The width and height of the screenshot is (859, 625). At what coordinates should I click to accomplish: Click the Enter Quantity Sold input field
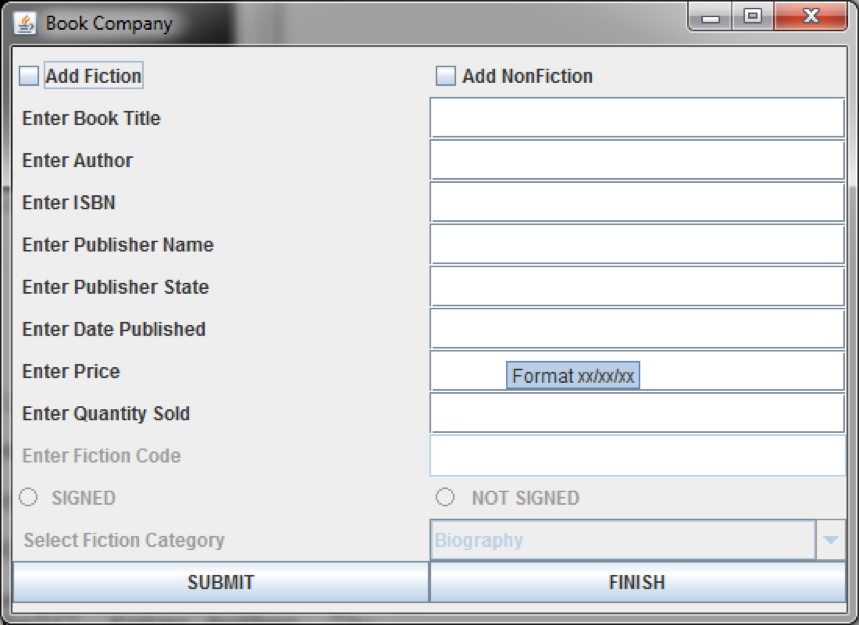pos(637,413)
